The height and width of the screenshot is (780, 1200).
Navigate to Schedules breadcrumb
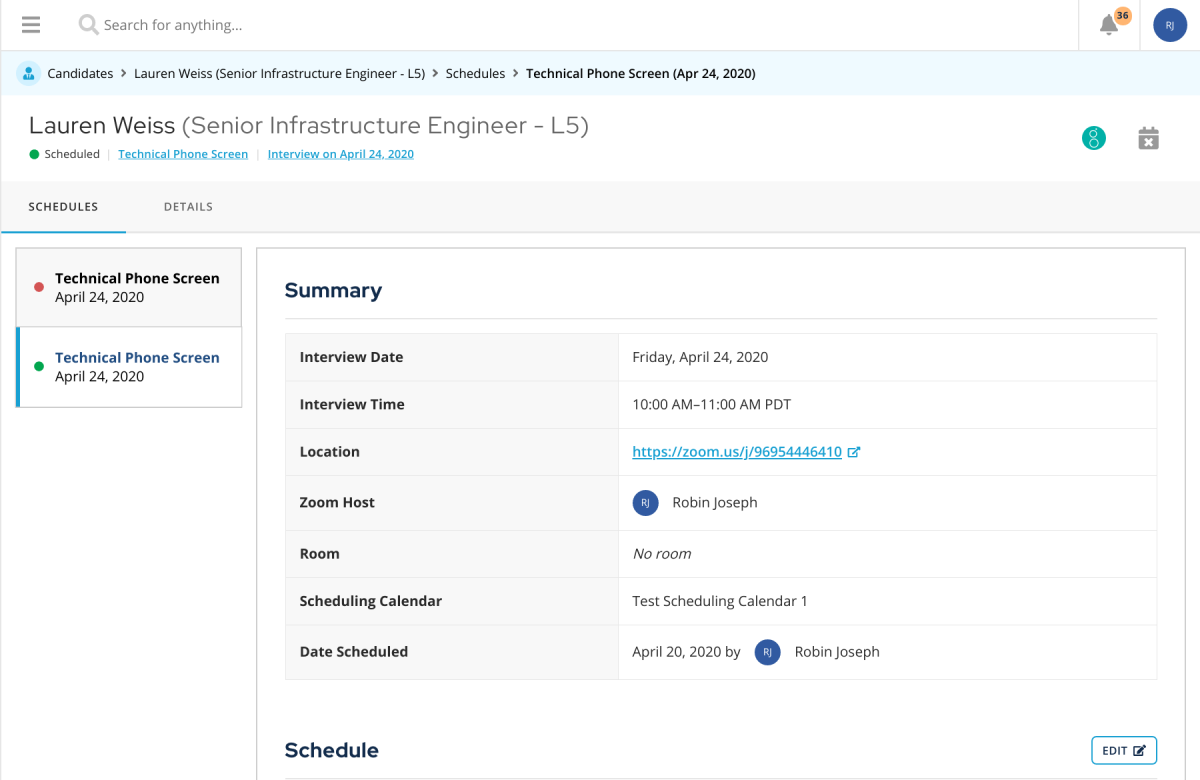[x=475, y=73]
